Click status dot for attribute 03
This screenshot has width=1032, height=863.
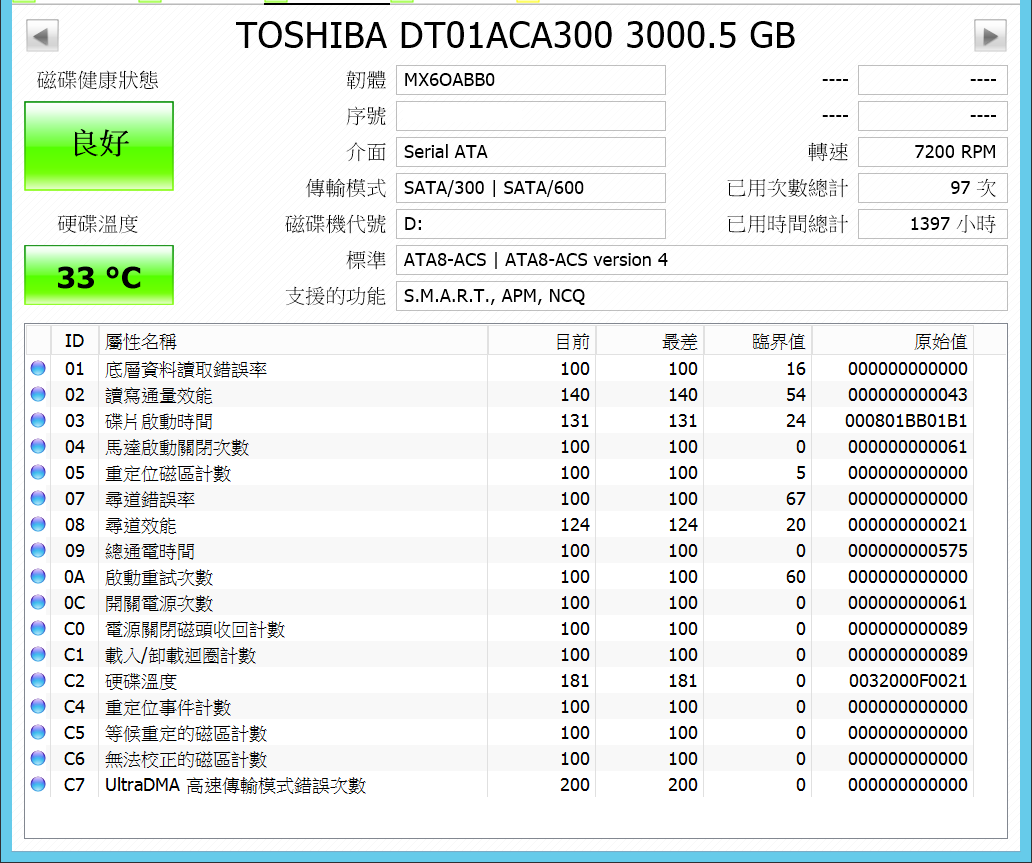point(38,420)
